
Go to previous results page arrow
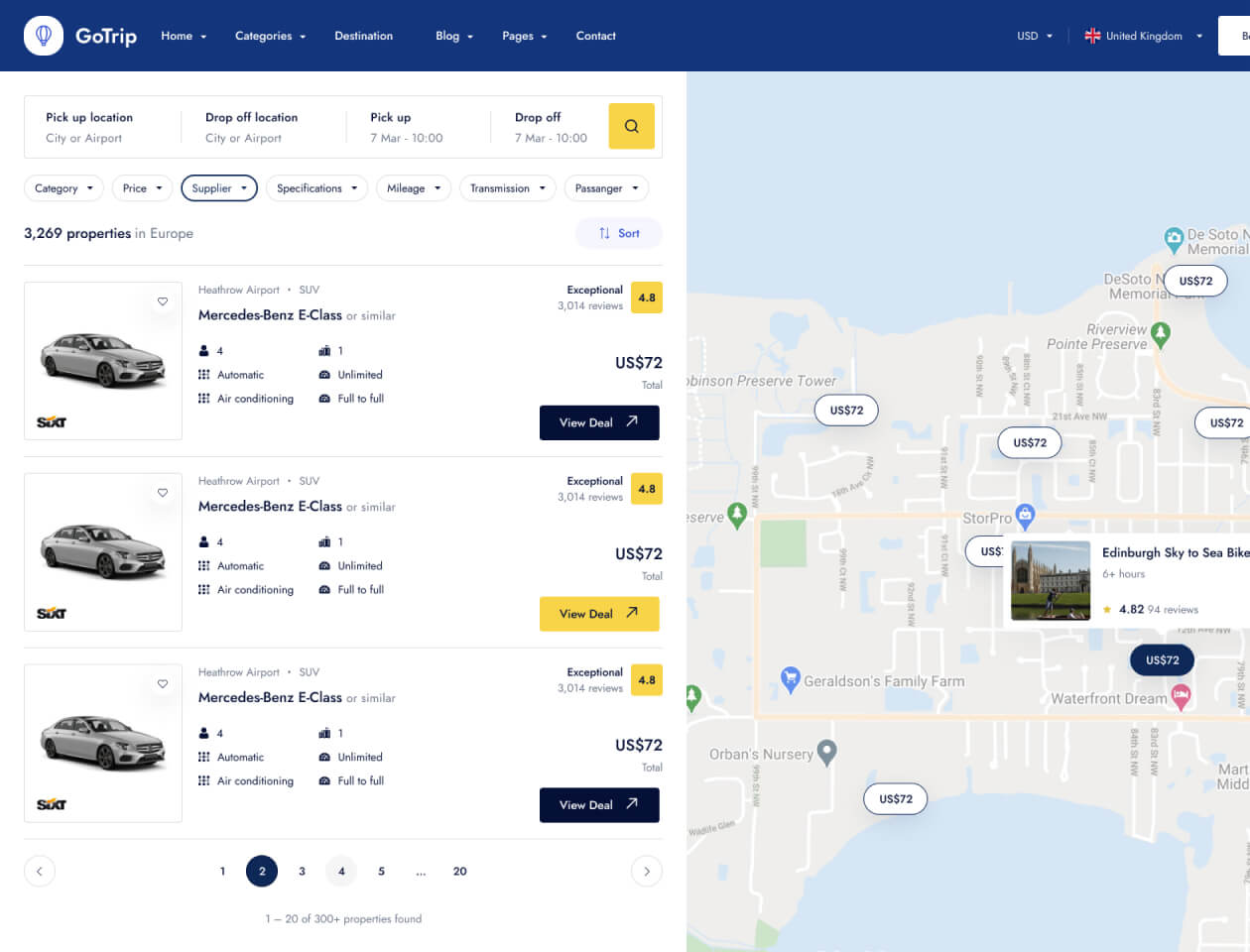tap(40, 872)
